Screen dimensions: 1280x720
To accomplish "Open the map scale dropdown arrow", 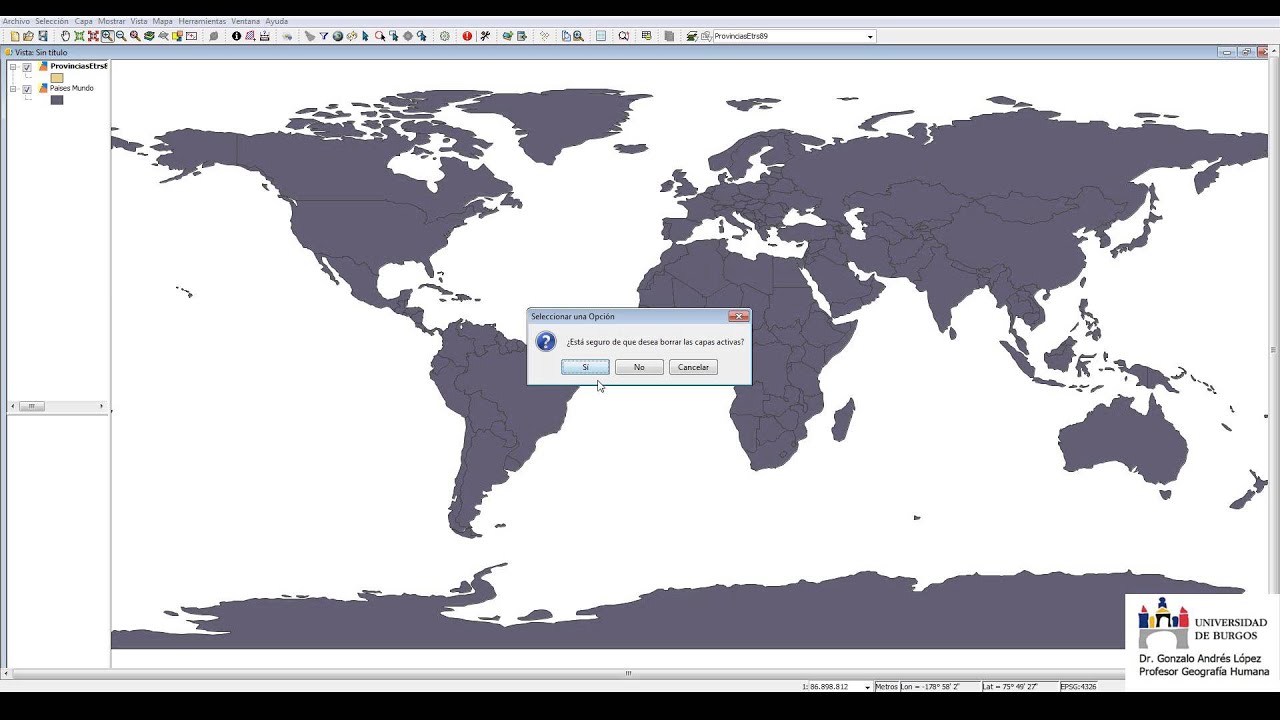I will pyautogui.click(x=867, y=687).
